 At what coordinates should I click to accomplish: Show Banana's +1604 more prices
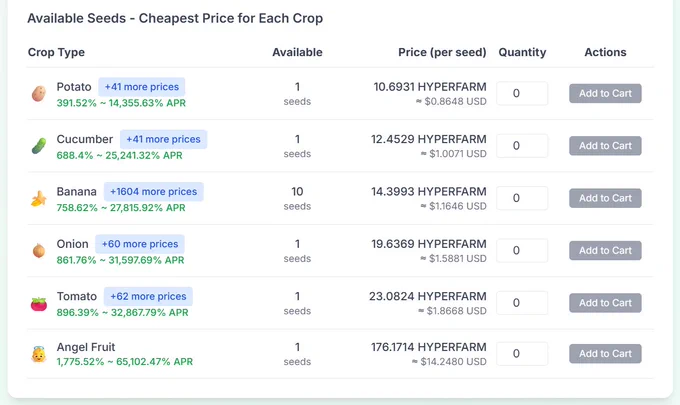(x=154, y=192)
